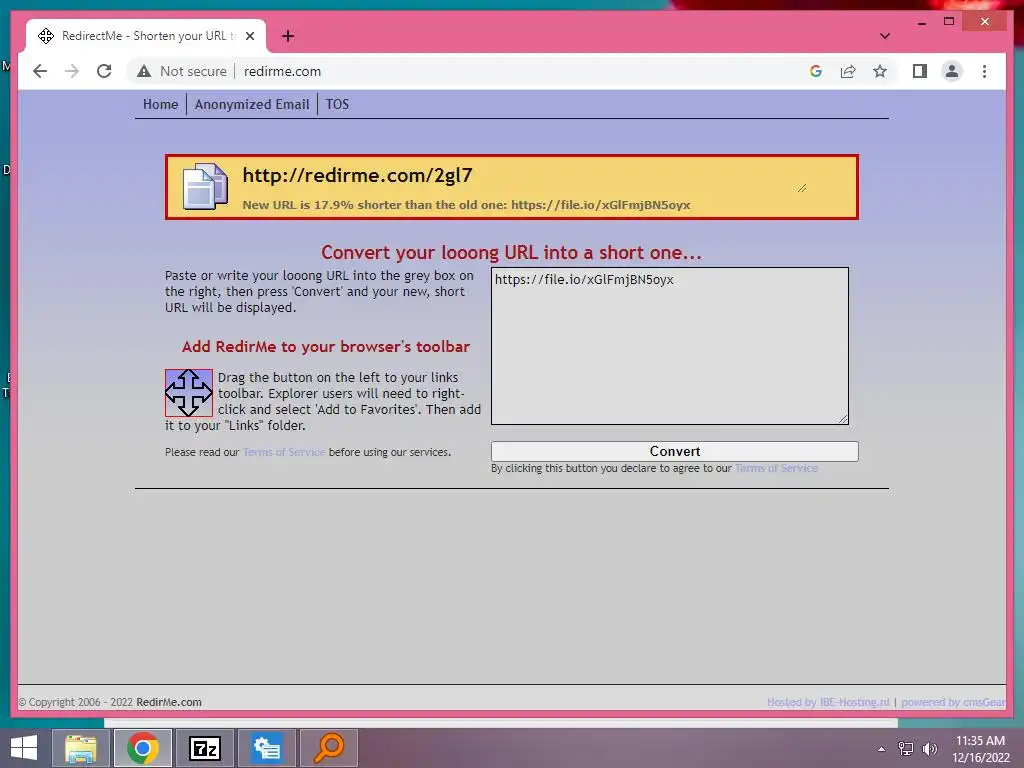Open the Windows Start menu
The width and height of the screenshot is (1024, 768).
[24, 748]
